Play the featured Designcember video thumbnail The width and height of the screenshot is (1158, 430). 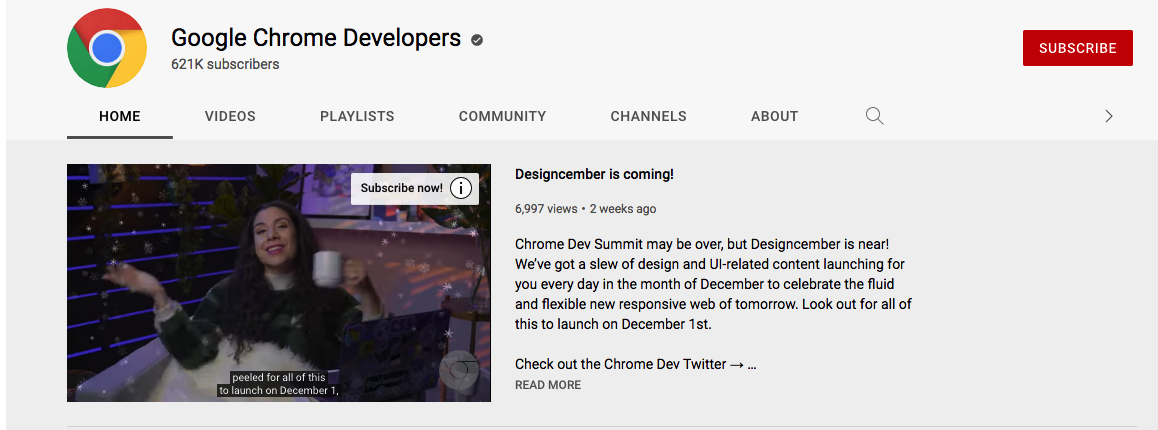(x=279, y=283)
